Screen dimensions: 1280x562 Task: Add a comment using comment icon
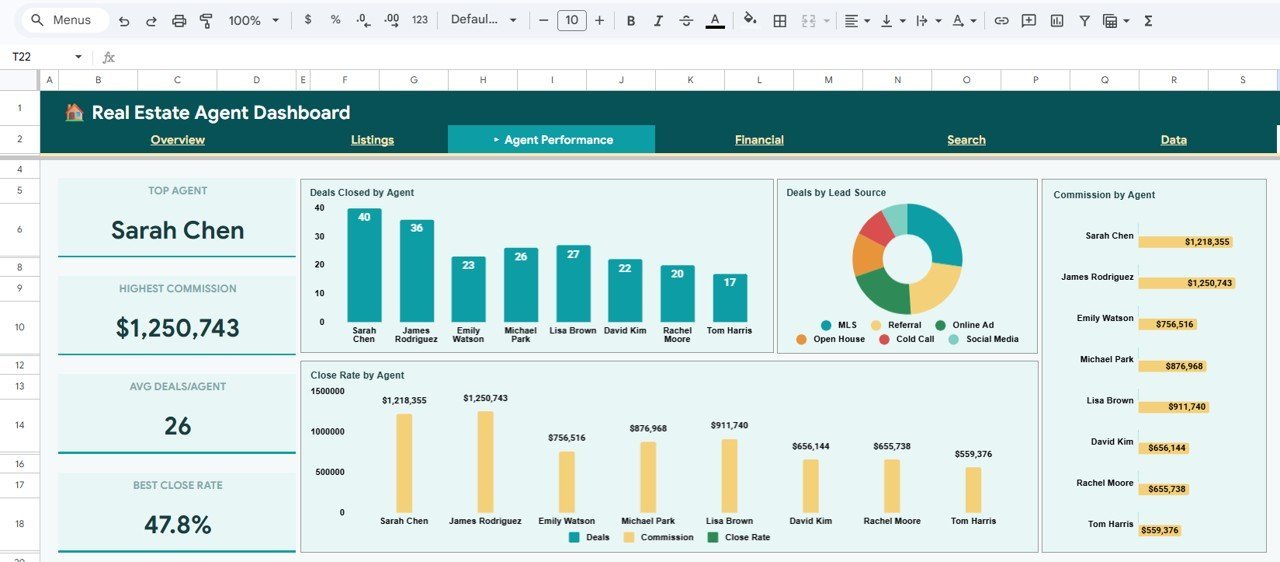pos(1029,21)
